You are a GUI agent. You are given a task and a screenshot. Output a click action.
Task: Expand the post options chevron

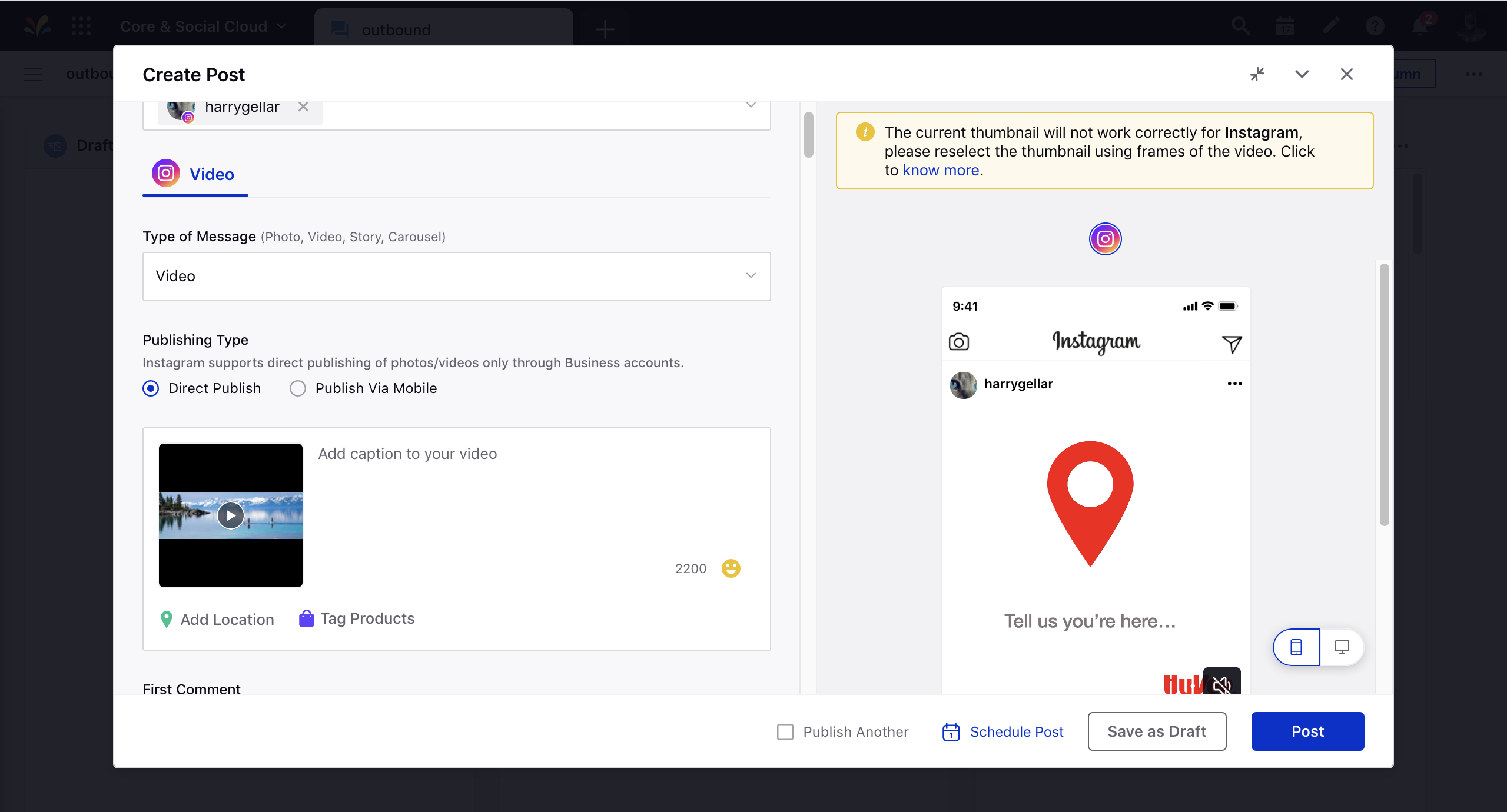[1302, 74]
